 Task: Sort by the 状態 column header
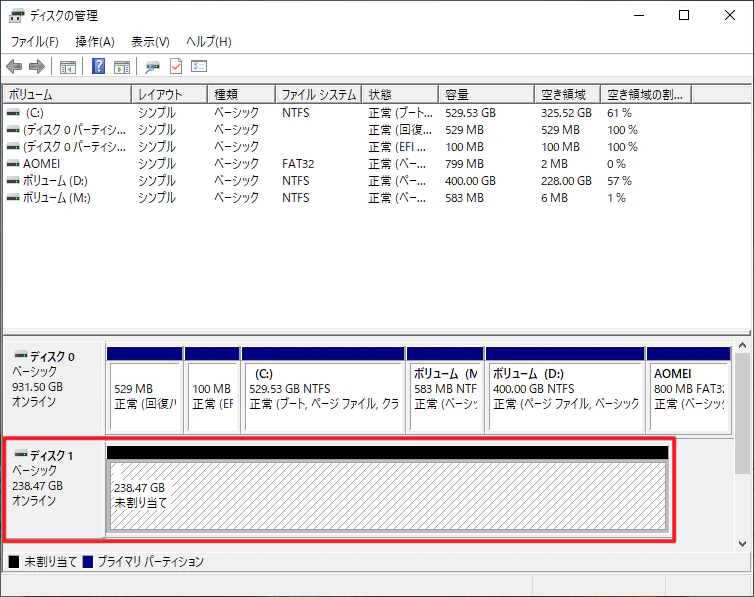(x=401, y=94)
